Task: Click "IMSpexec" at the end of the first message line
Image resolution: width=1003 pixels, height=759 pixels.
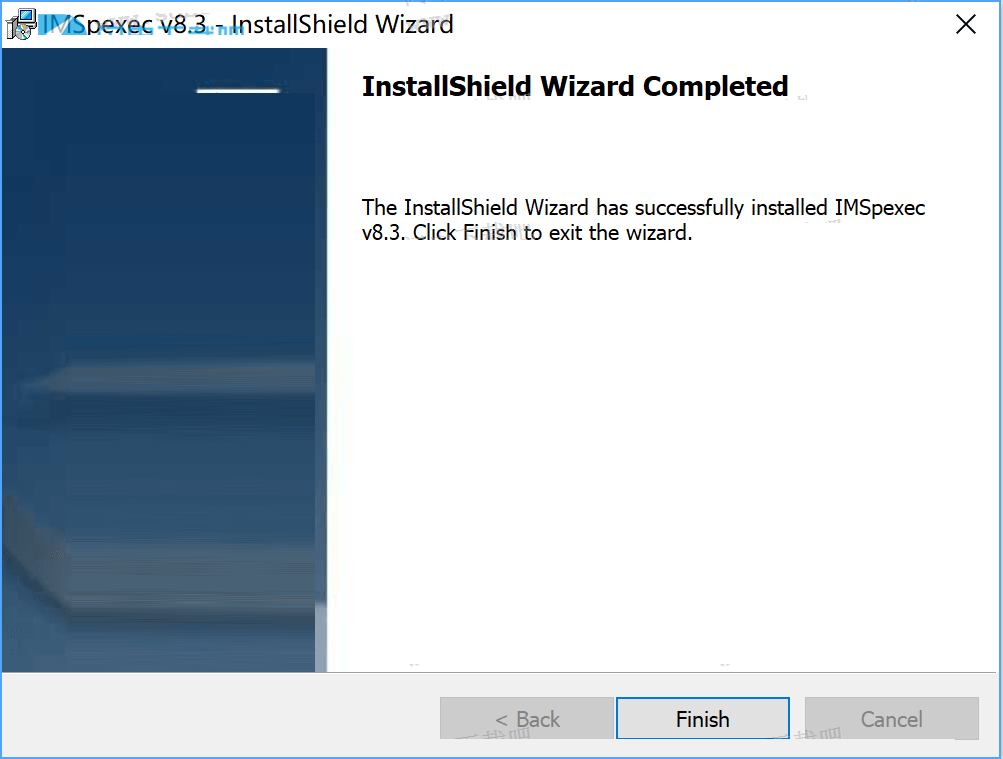Action: [880, 208]
